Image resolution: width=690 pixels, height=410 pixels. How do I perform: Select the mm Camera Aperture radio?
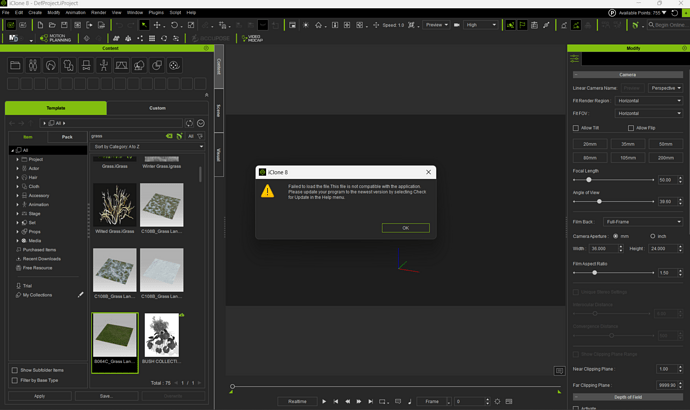point(615,236)
